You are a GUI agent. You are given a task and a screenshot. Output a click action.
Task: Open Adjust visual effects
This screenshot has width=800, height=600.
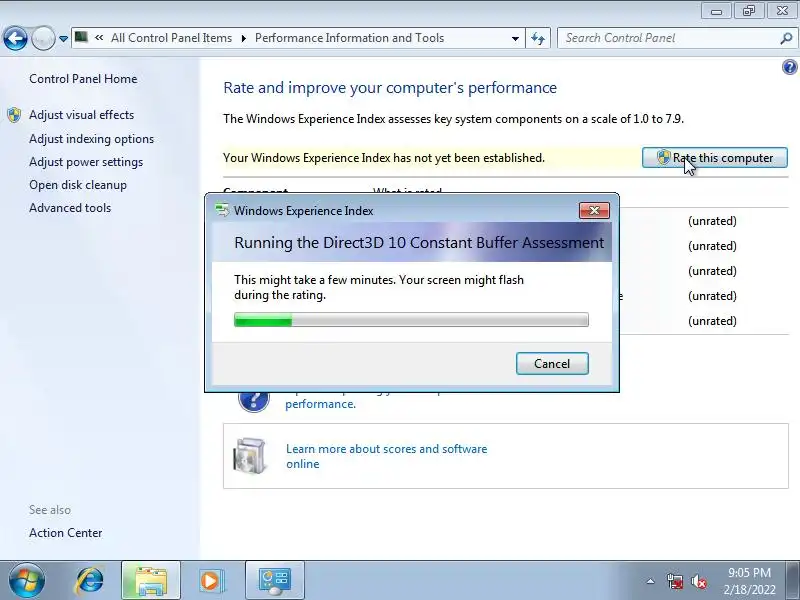point(82,115)
